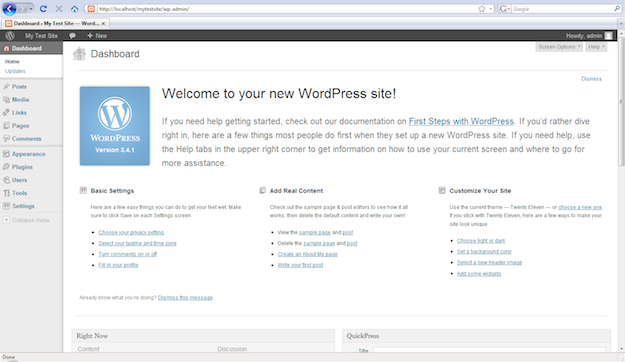Collapse the sidebar with Collapse menu
Viewport: 625px width, 362px height.
pos(26,220)
